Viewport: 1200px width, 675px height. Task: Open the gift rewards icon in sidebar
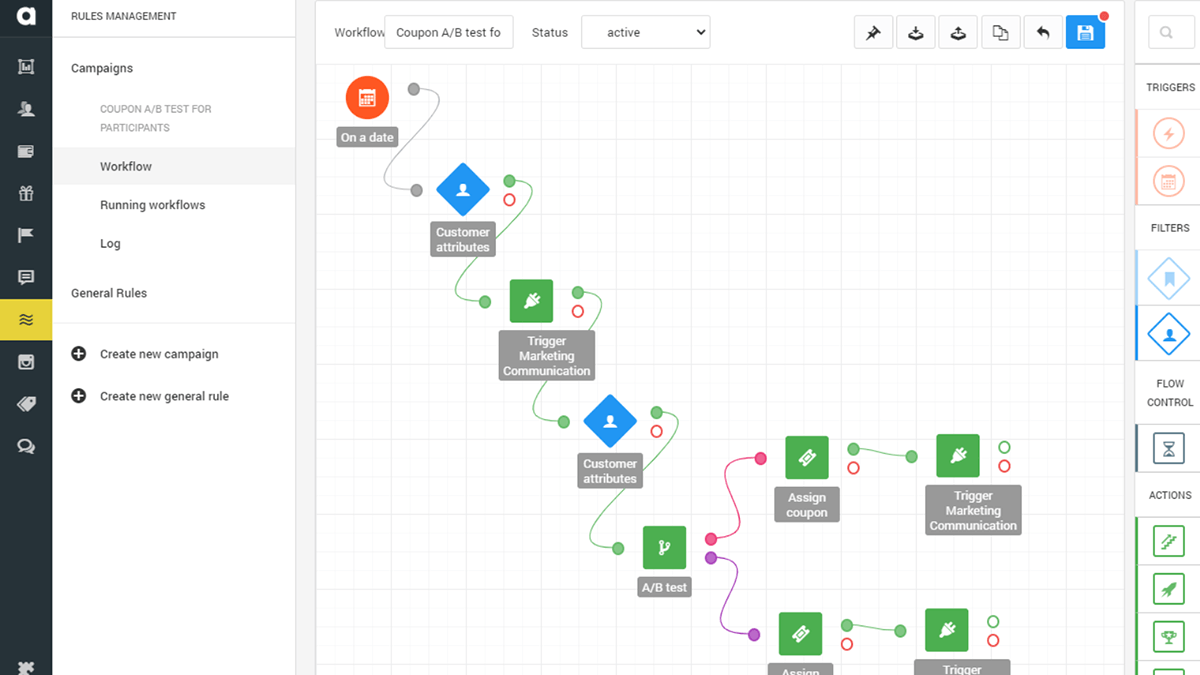pyautogui.click(x=26, y=194)
